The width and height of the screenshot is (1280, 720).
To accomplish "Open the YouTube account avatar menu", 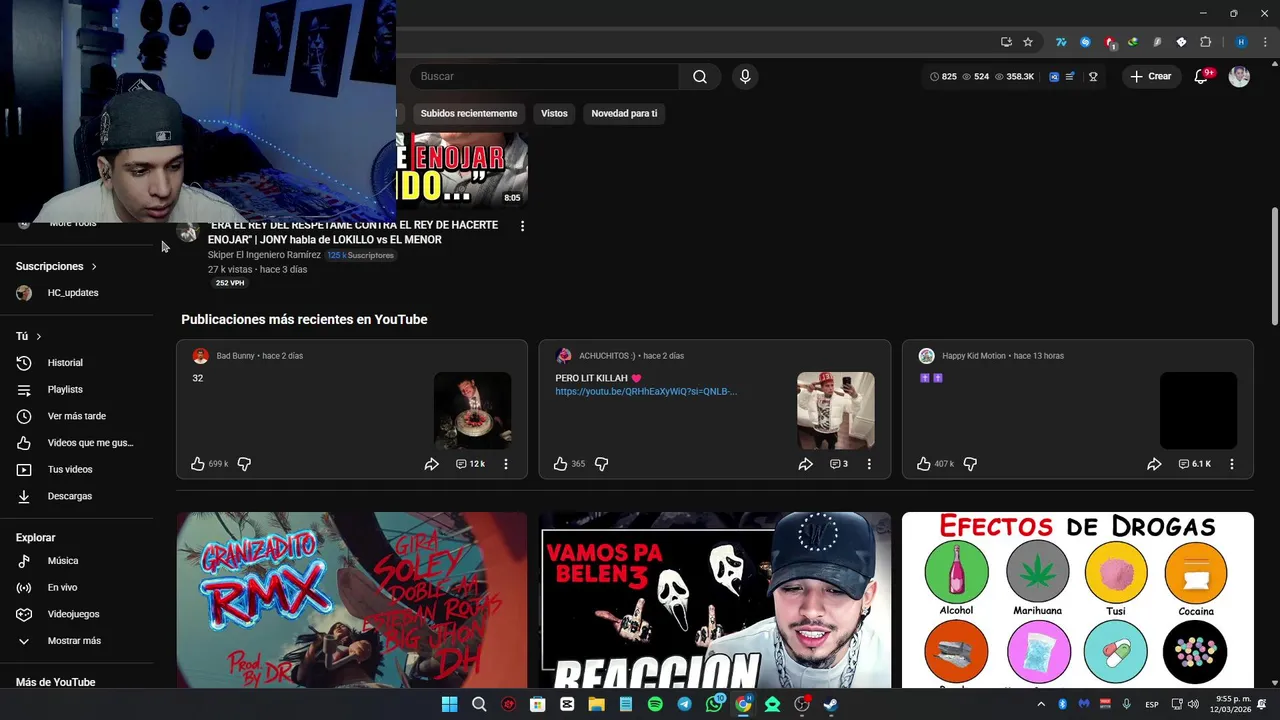I will click(x=1239, y=76).
